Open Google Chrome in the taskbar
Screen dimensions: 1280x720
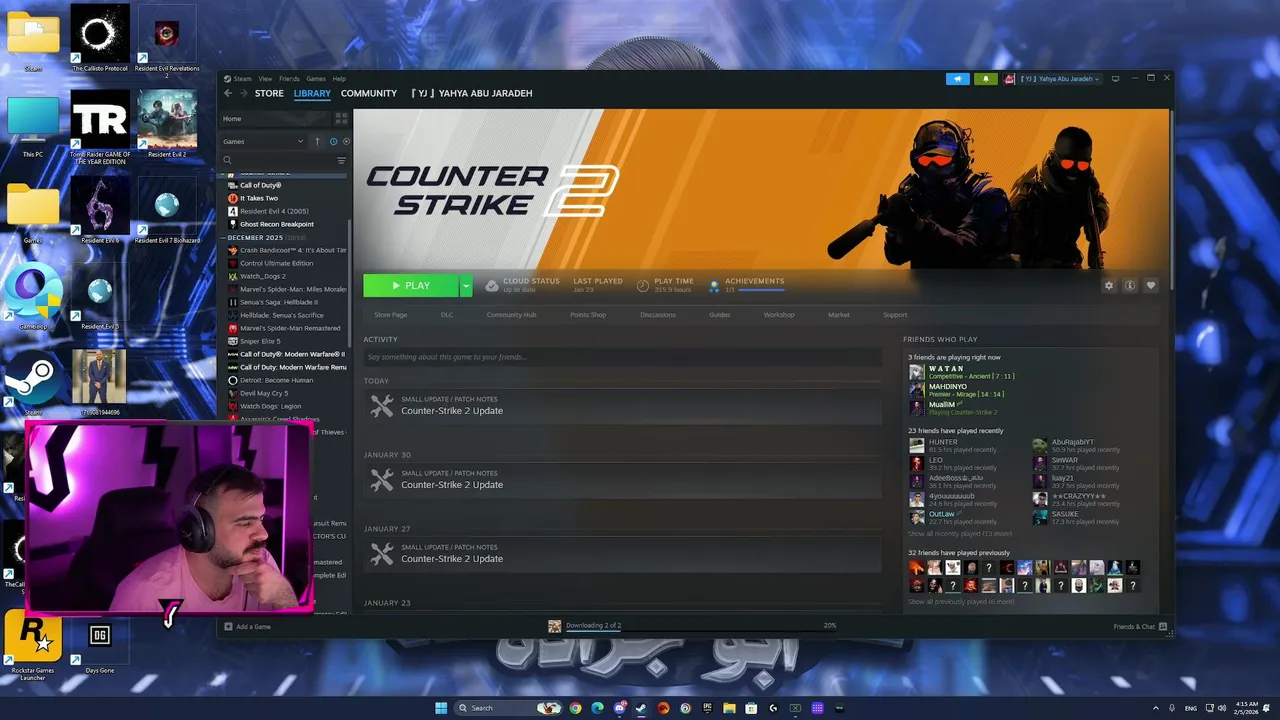tap(575, 708)
